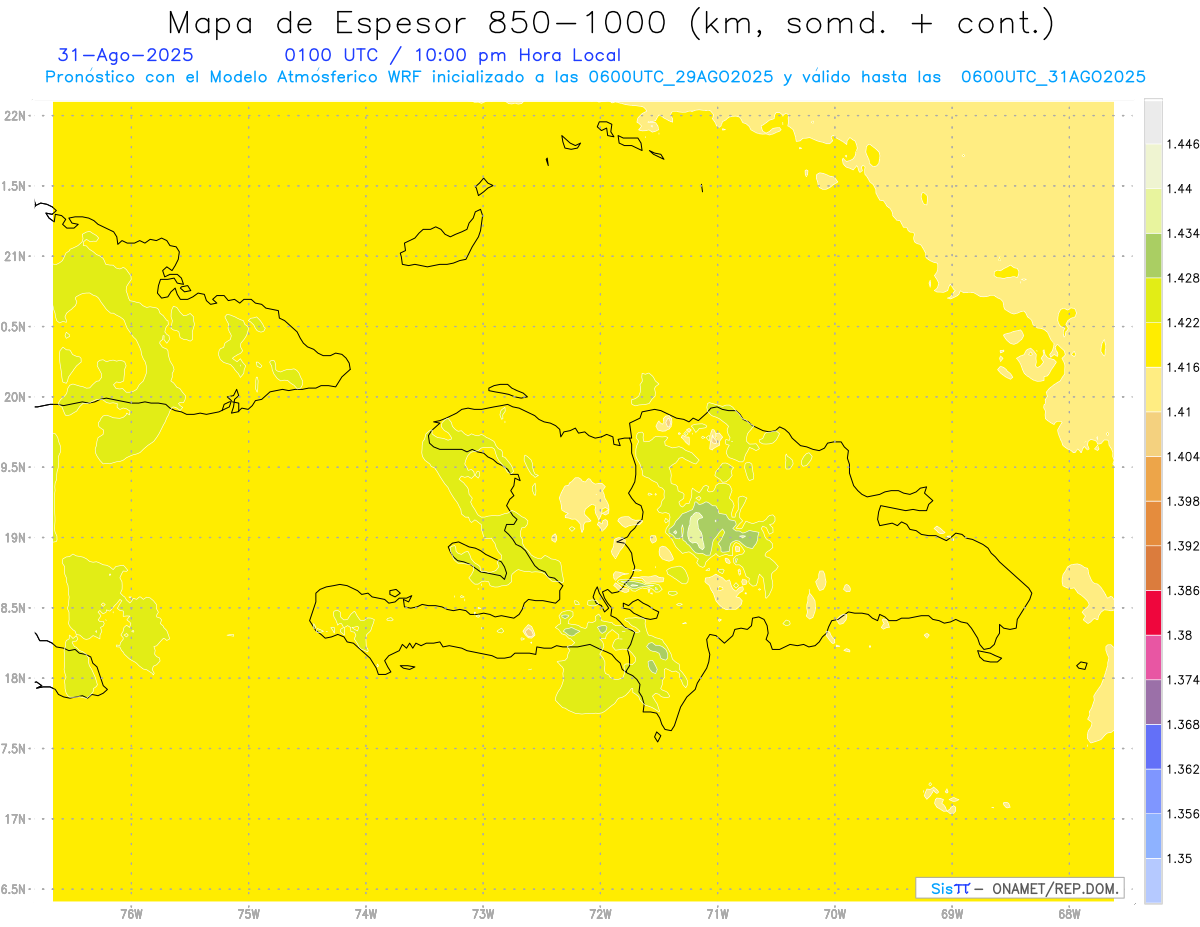The image size is (1200, 927).
Task: Click the light blue legend swatch between 1.35 and 1.356
Action: (x=1153, y=836)
